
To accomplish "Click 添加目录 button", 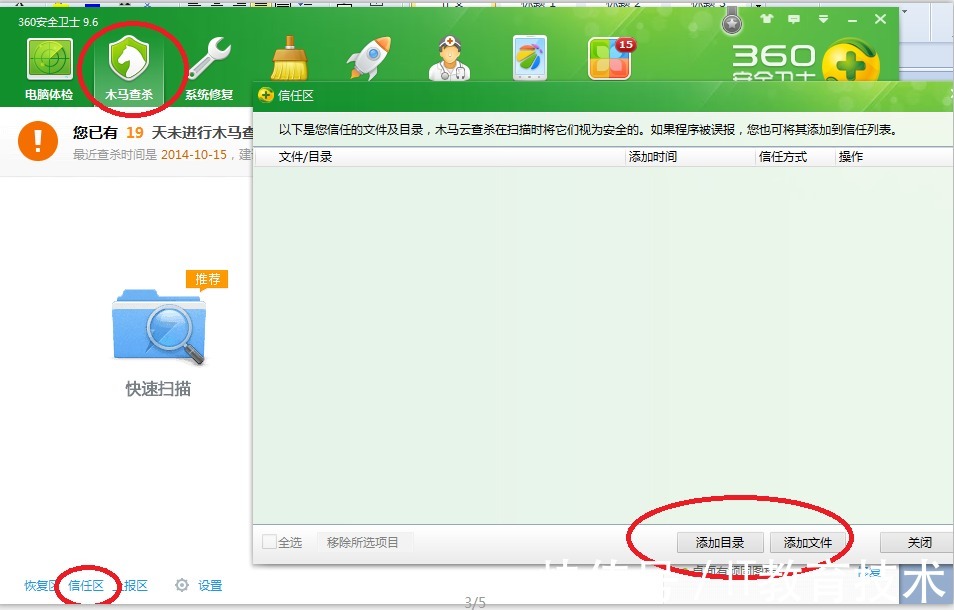I will tap(720, 542).
